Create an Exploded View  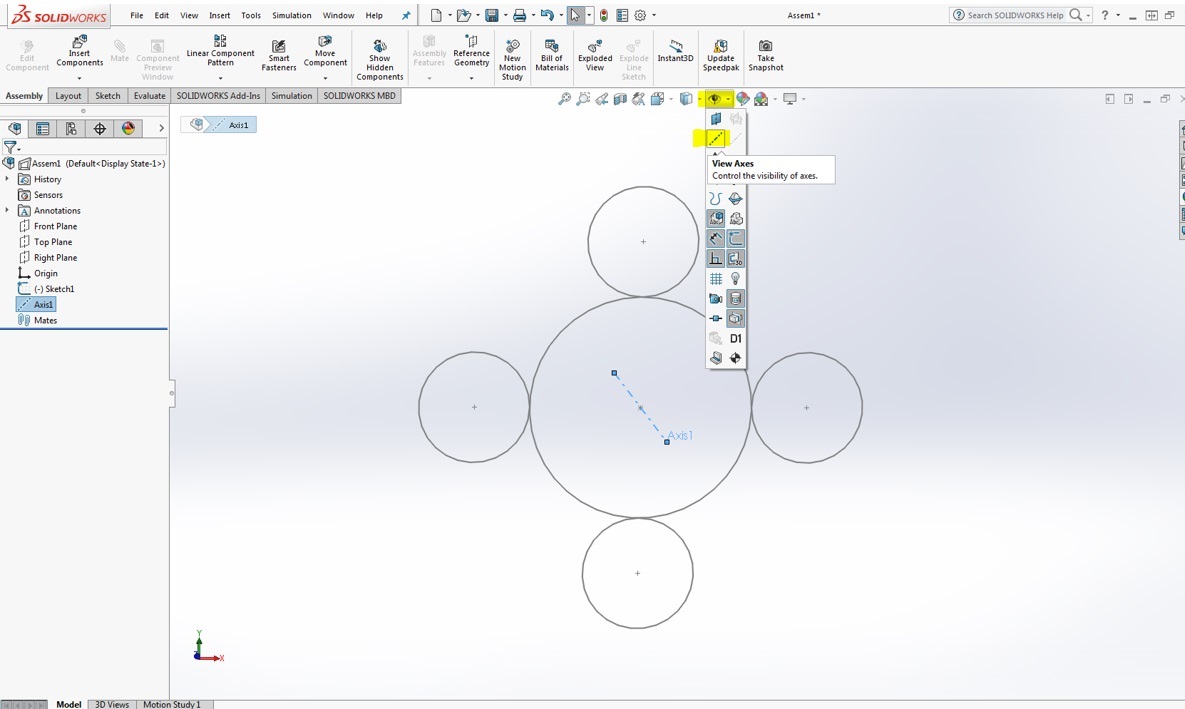point(596,56)
